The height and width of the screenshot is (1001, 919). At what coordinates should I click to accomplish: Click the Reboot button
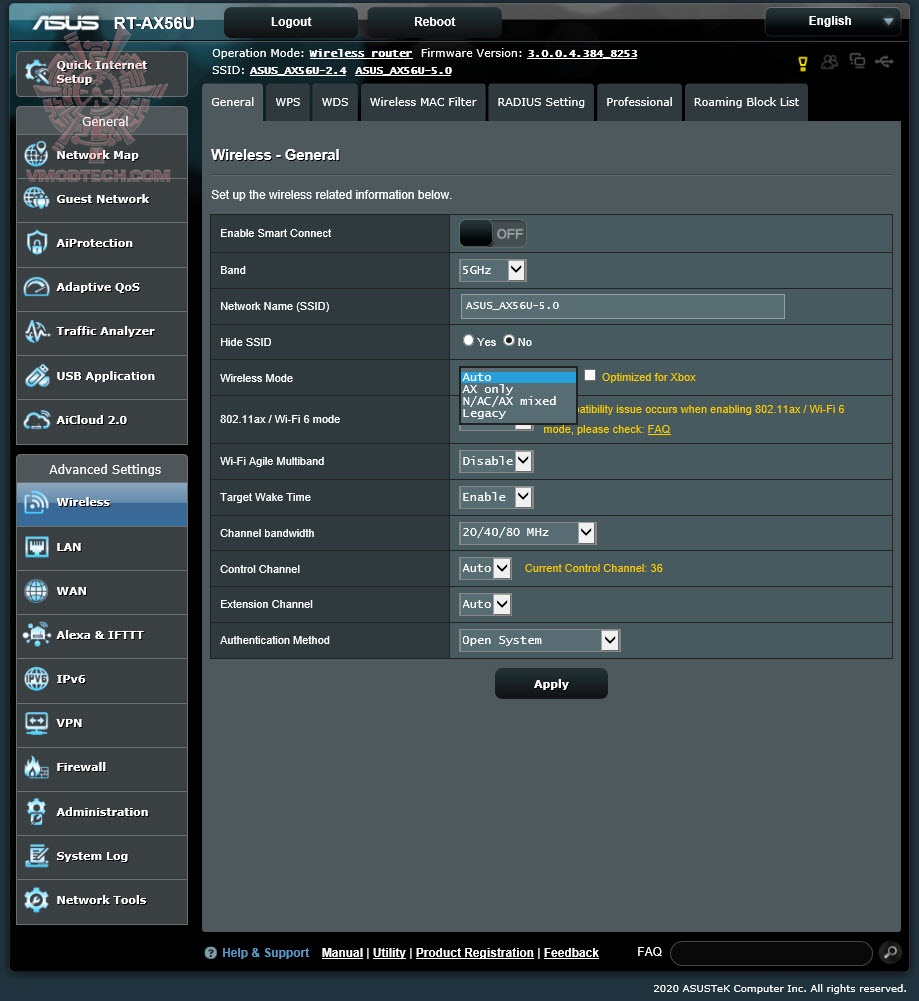(435, 22)
